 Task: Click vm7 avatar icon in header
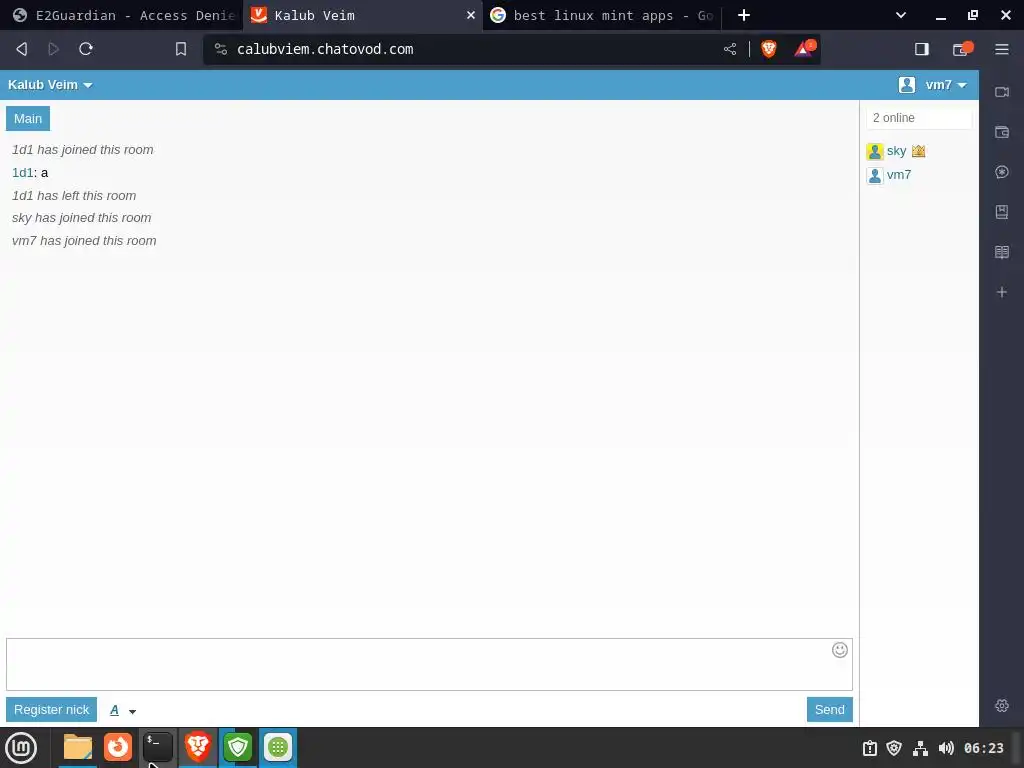point(906,85)
